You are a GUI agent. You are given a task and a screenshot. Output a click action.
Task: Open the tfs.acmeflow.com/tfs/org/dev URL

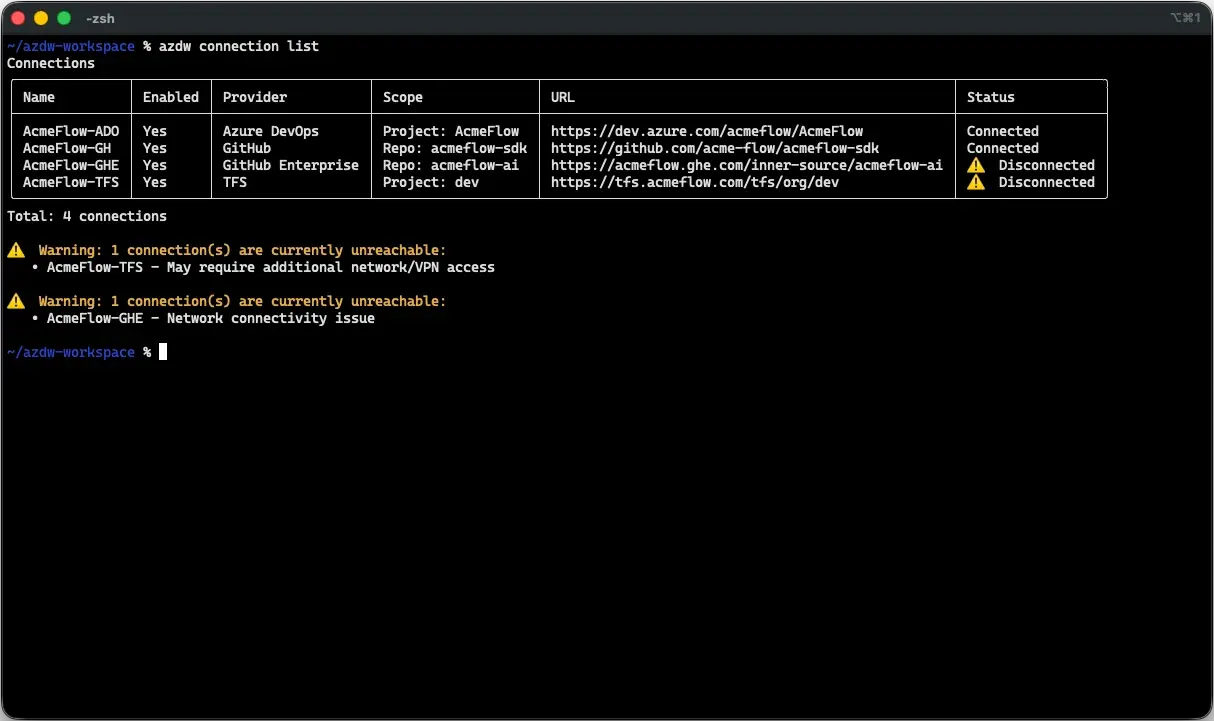[695, 182]
